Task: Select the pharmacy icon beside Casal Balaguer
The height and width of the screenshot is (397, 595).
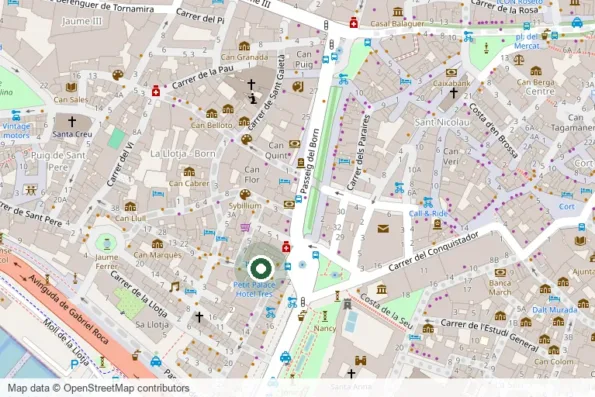Action: coord(354,22)
